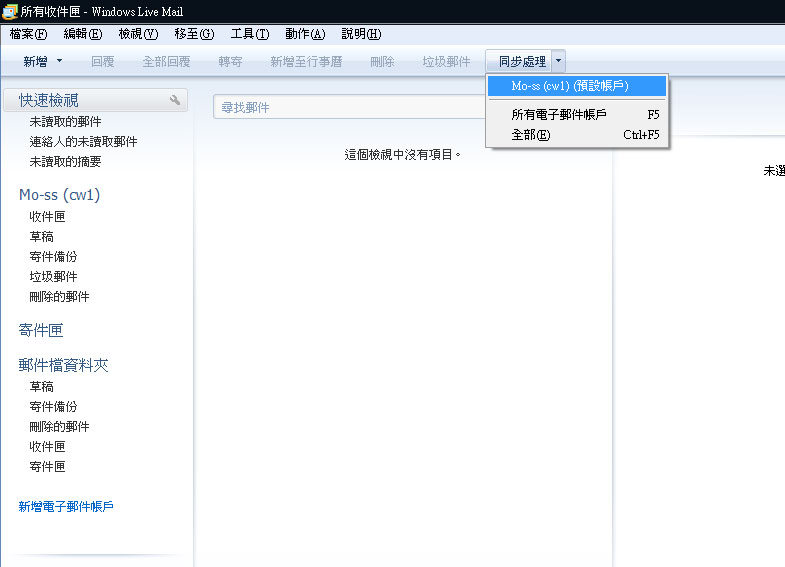The height and width of the screenshot is (567, 785).
Task: Open the 檔案(F) menu
Action: 29,34
